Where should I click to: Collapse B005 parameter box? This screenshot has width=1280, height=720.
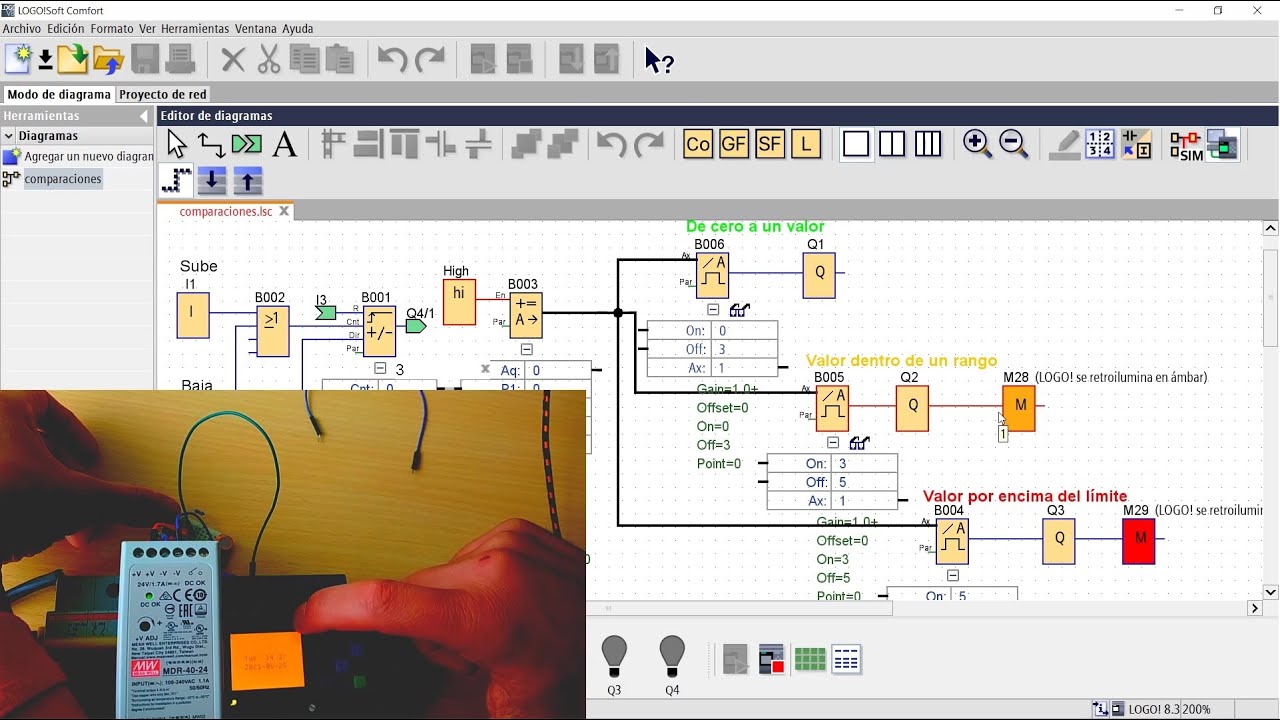tap(833, 442)
